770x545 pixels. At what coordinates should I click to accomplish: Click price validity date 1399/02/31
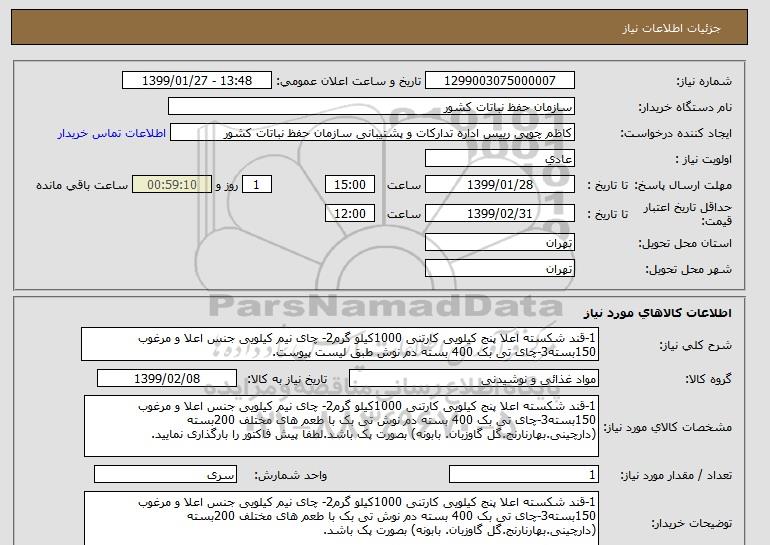point(499,214)
